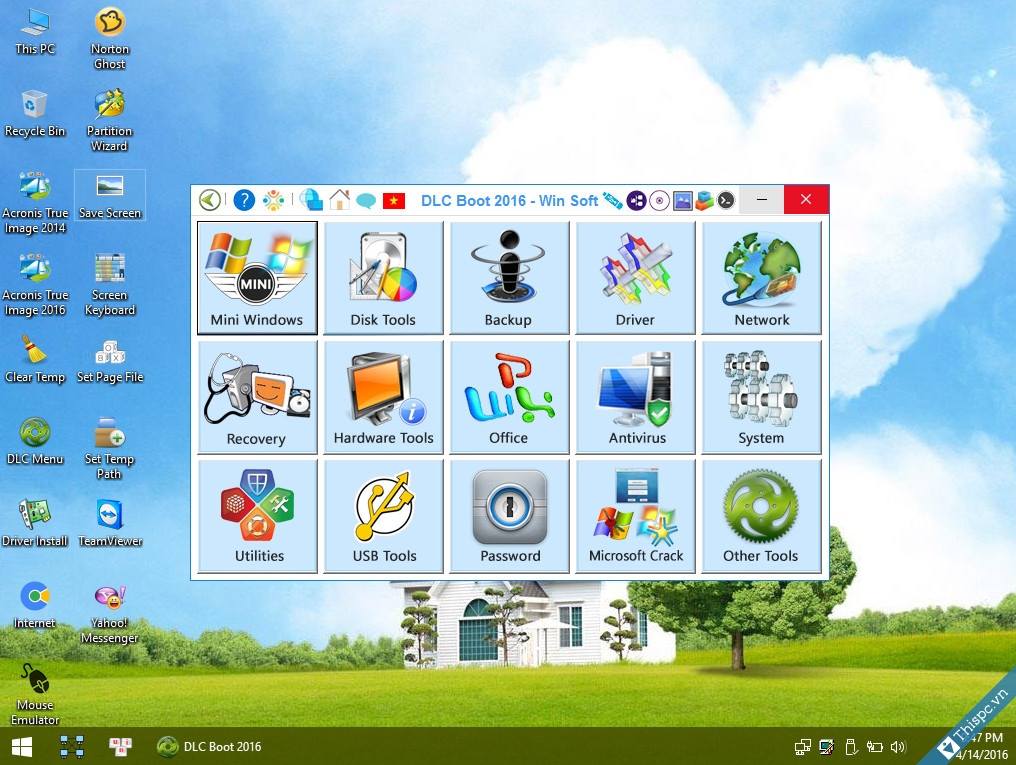Click the blue chat bubble icon

tap(366, 201)
